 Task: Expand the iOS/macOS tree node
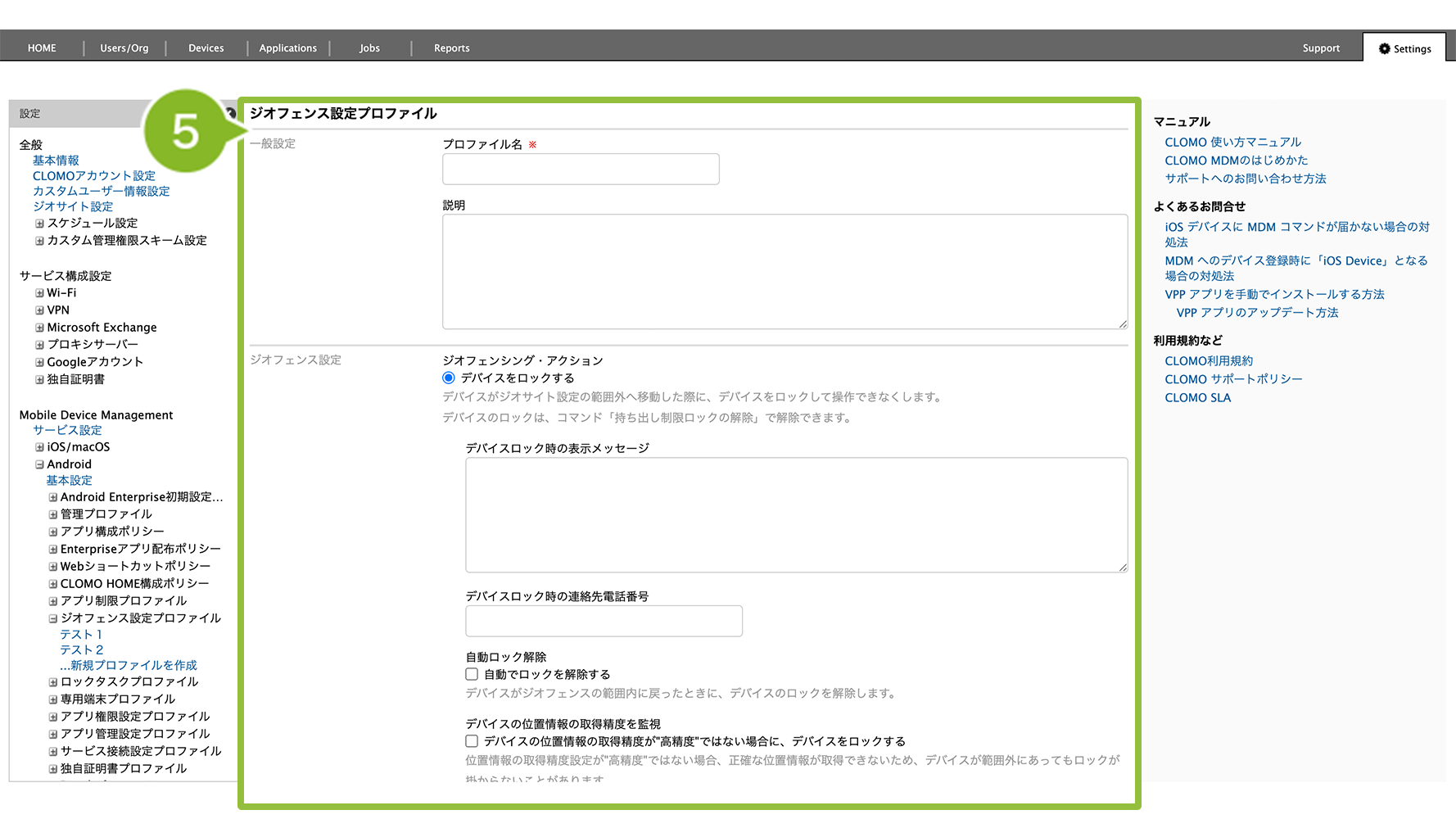[39, 447]
